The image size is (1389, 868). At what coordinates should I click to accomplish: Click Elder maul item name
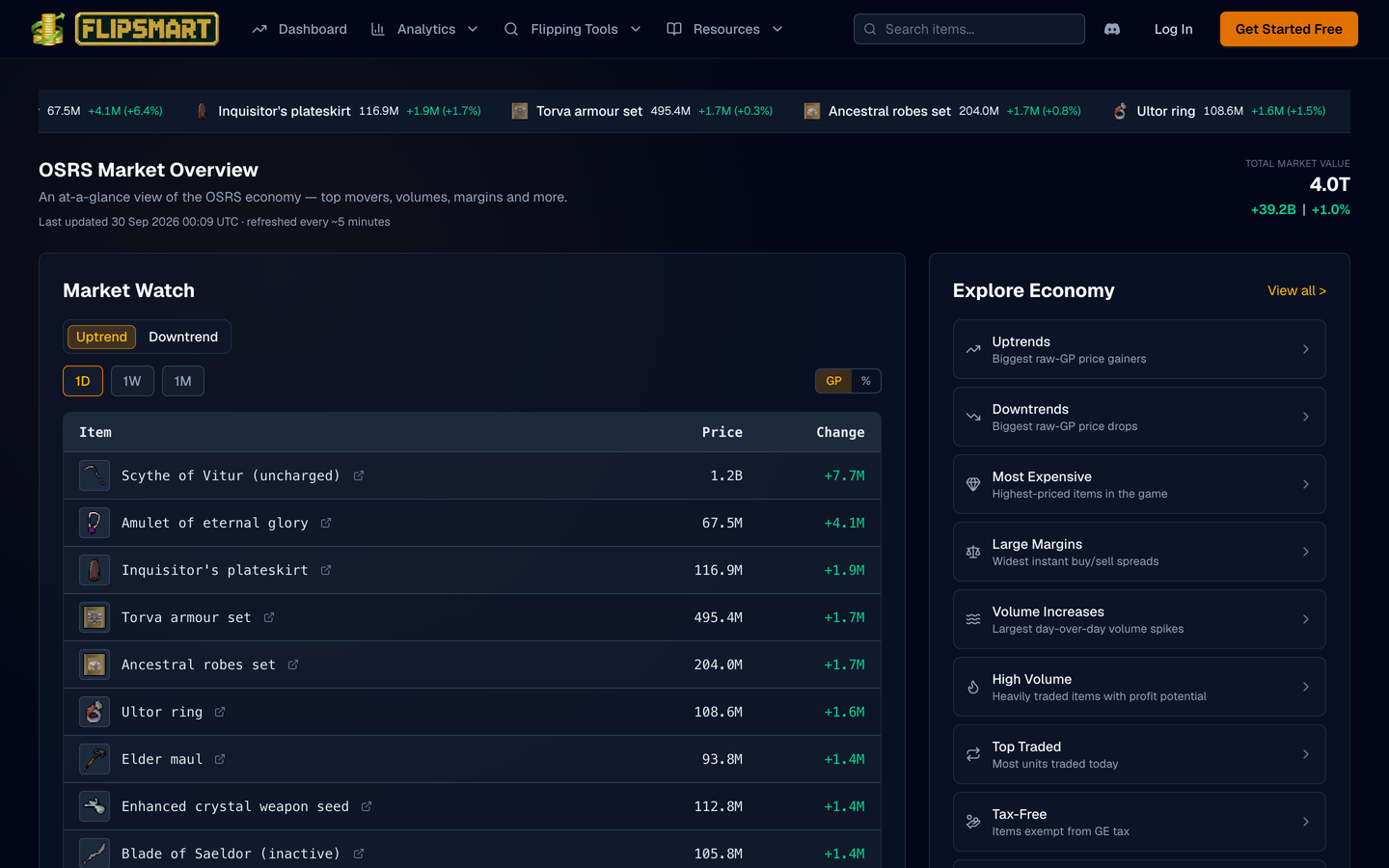tap(162, 759)
